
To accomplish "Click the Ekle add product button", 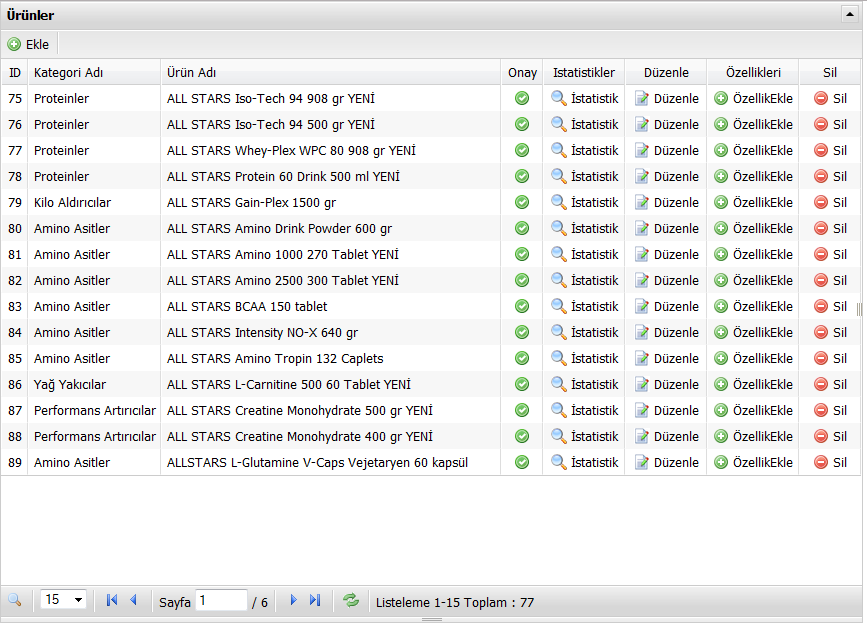I will pos(28,44).
